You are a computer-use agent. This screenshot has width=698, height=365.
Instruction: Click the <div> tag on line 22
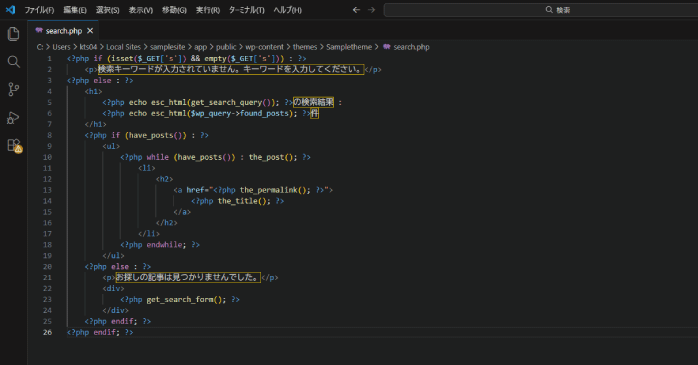tap(113, 288)
